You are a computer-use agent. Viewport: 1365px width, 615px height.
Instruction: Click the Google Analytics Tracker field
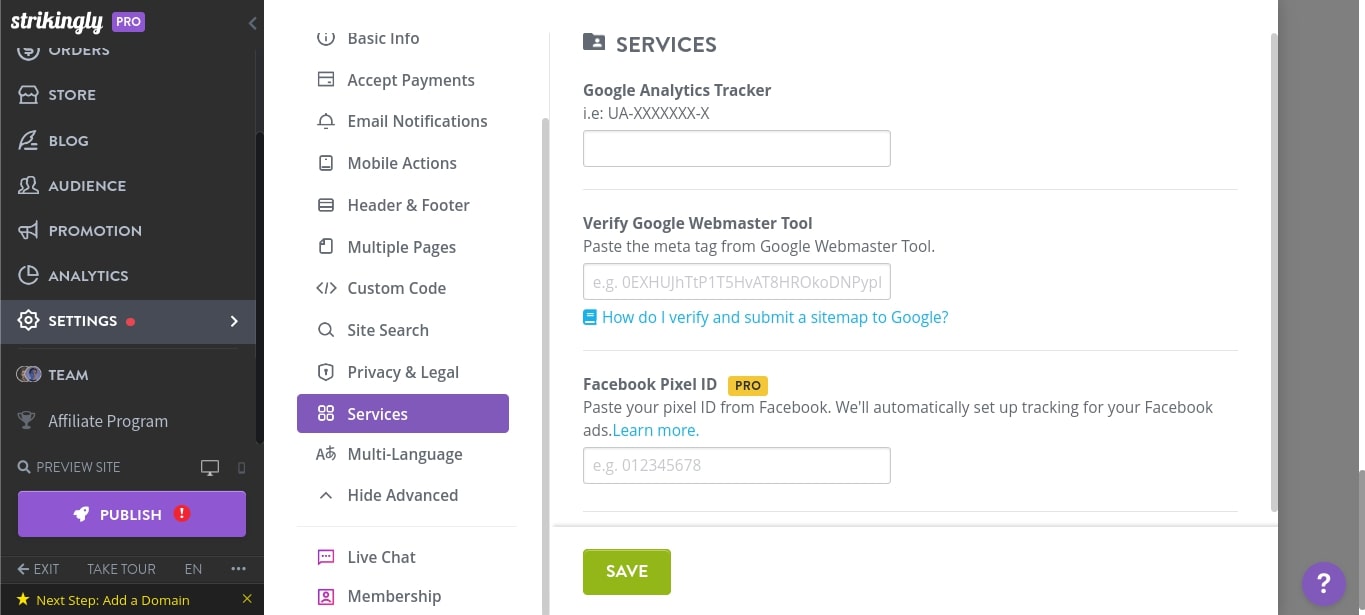coord(736,148)
